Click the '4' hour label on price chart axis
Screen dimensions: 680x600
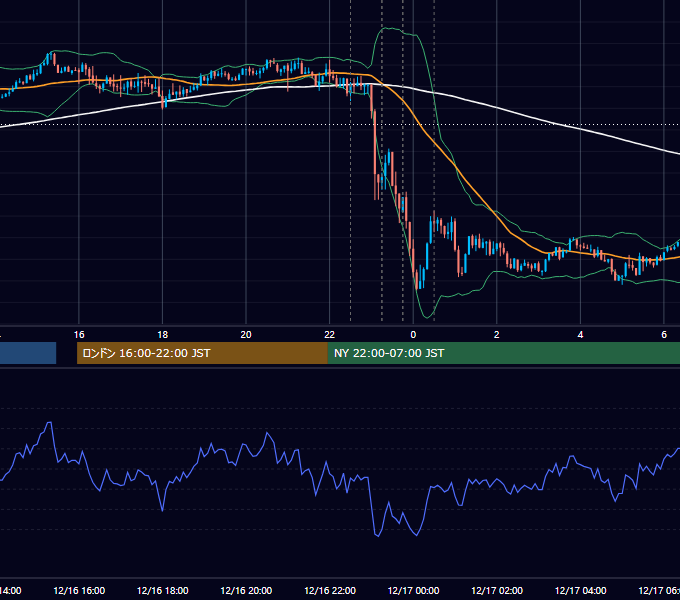tap(580, 335)
